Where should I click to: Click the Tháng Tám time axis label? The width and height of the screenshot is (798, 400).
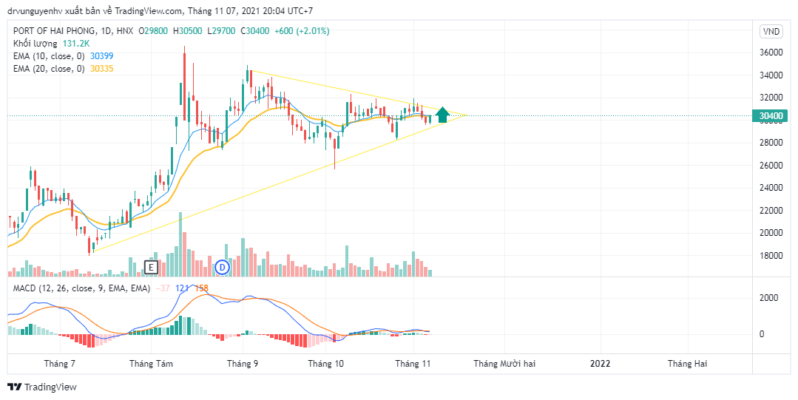click(x=151, y=364)
